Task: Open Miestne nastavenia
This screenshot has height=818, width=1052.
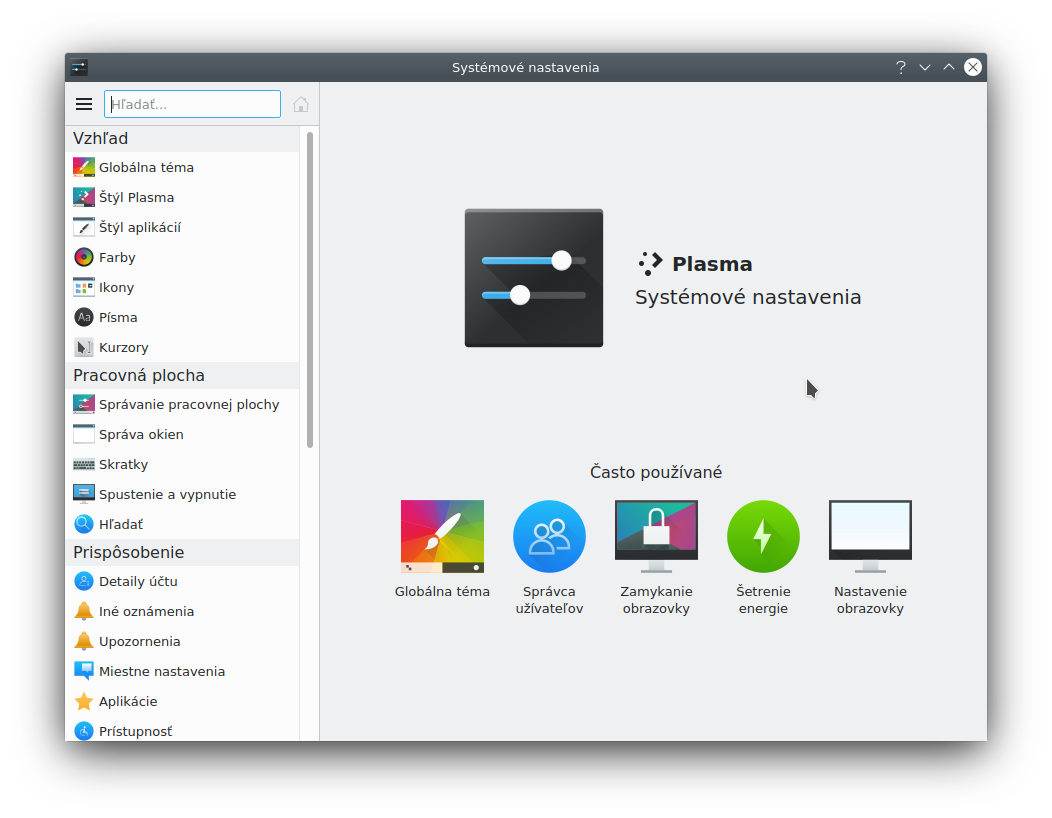Action: click(182, 671)
